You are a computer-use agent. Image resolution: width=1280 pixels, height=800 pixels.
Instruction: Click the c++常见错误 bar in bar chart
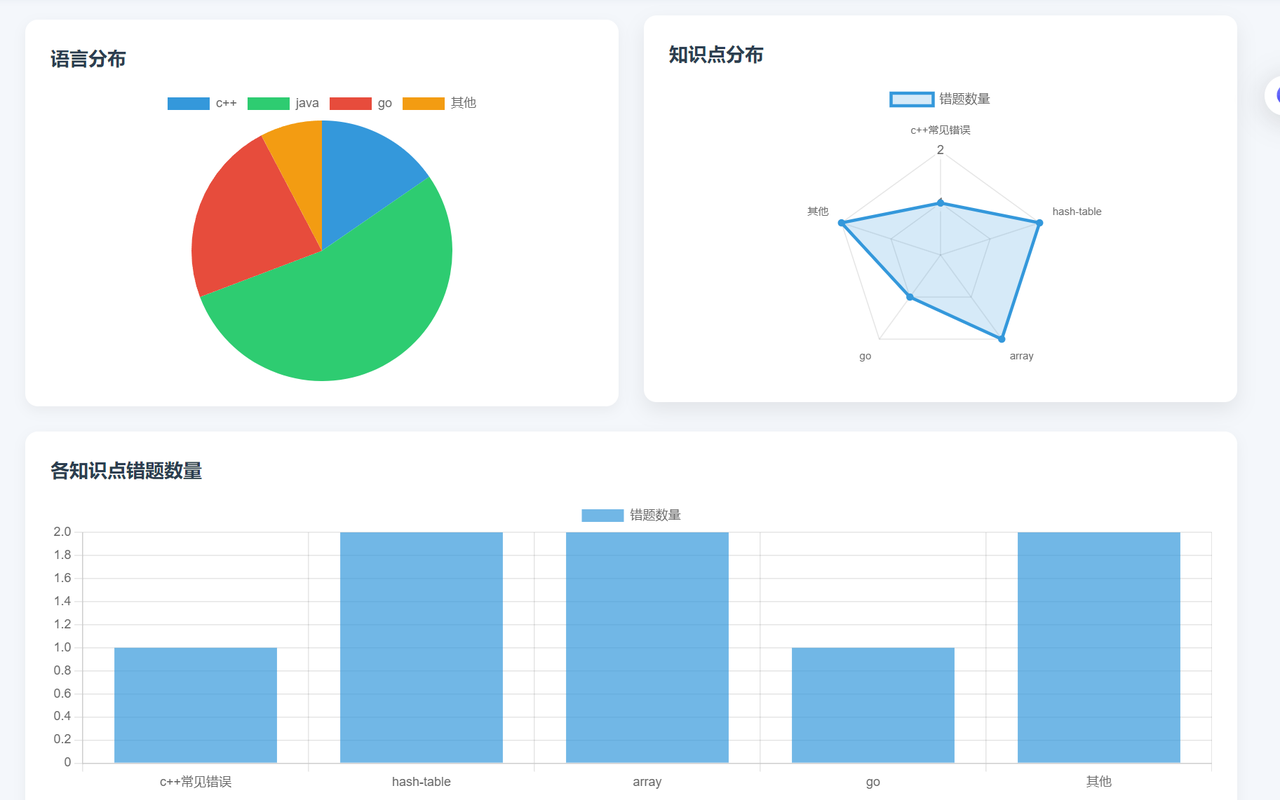coord(195,705)
